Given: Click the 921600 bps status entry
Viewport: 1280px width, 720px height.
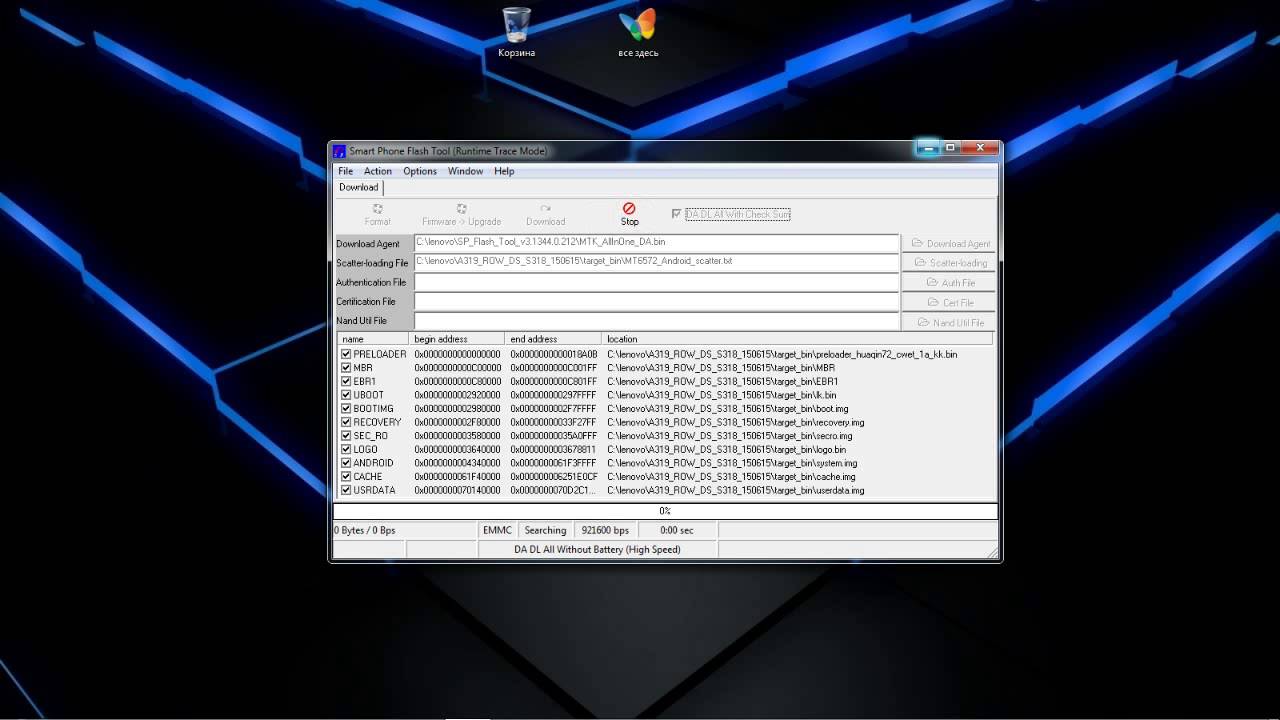Looking at the screenshot, I should 605,530.
